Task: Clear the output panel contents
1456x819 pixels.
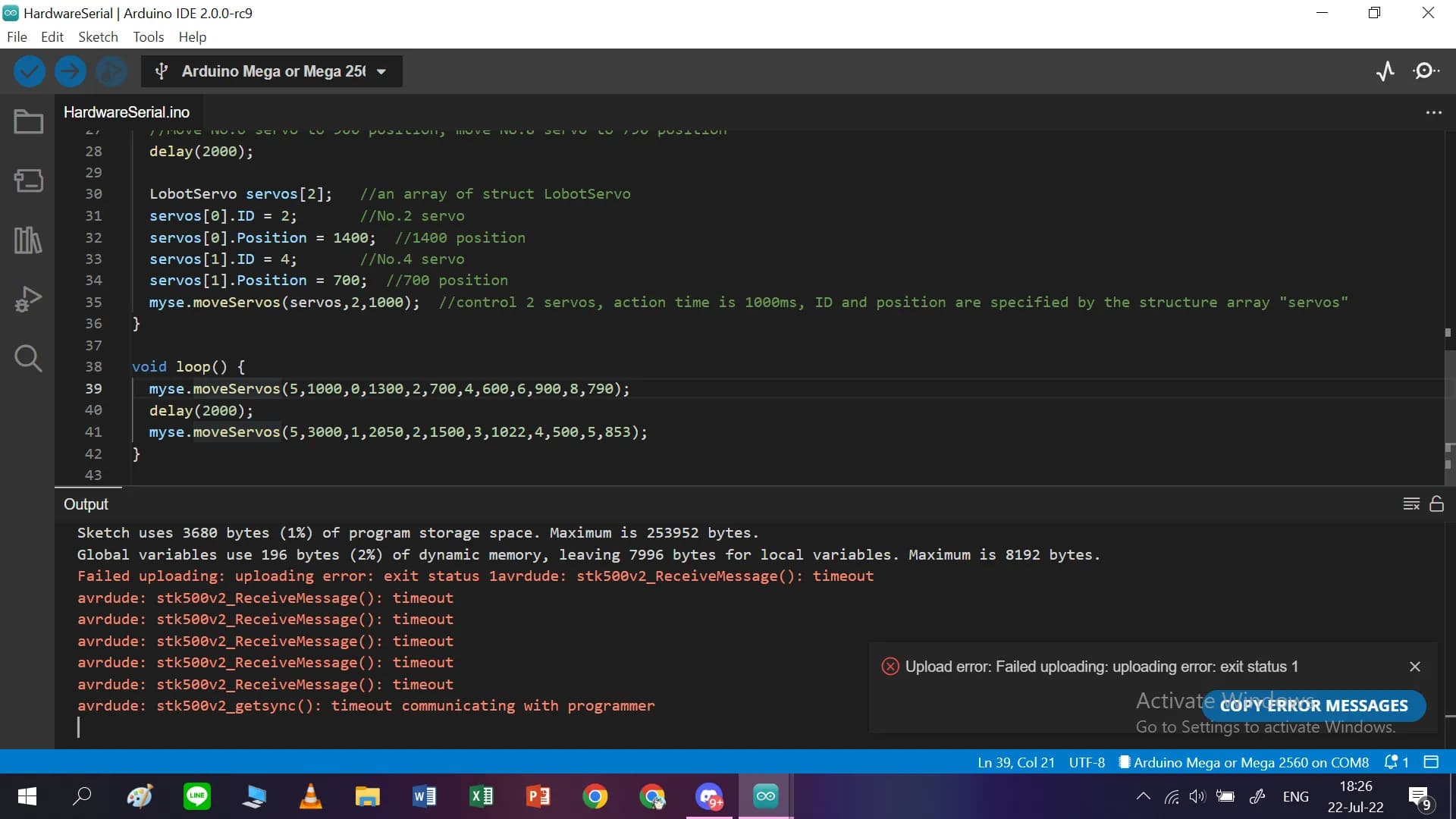Action: pos(1410,504)
